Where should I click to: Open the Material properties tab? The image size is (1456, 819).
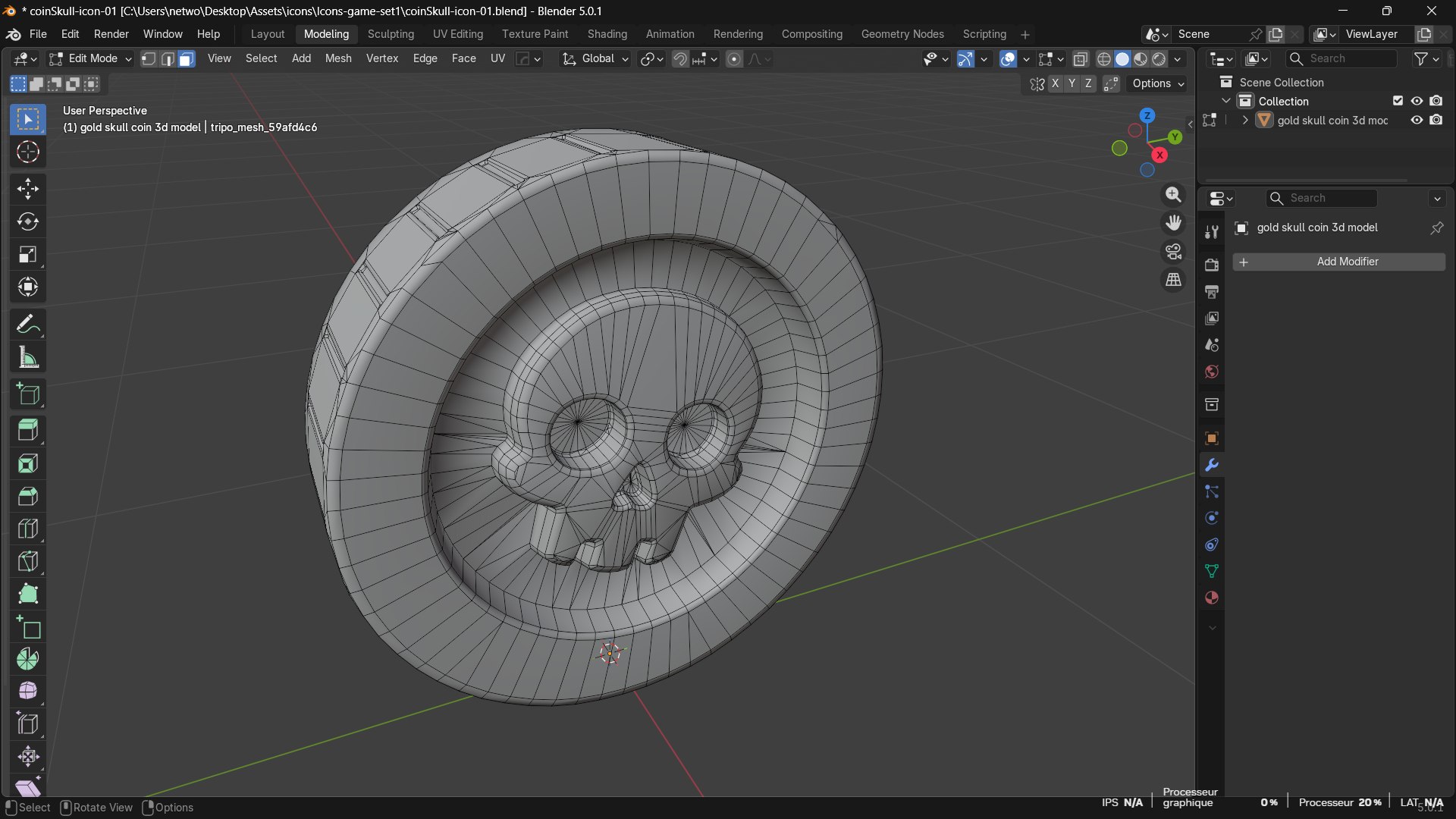1212,598
